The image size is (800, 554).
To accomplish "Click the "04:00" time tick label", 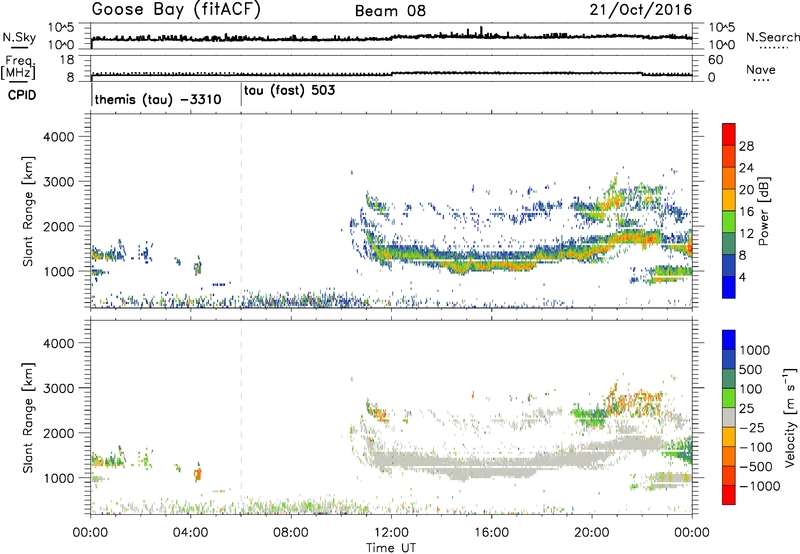I will [190, 533].
